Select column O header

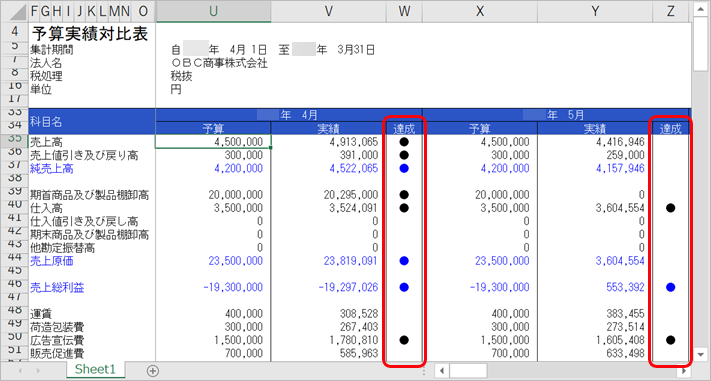tap(143, 11)
